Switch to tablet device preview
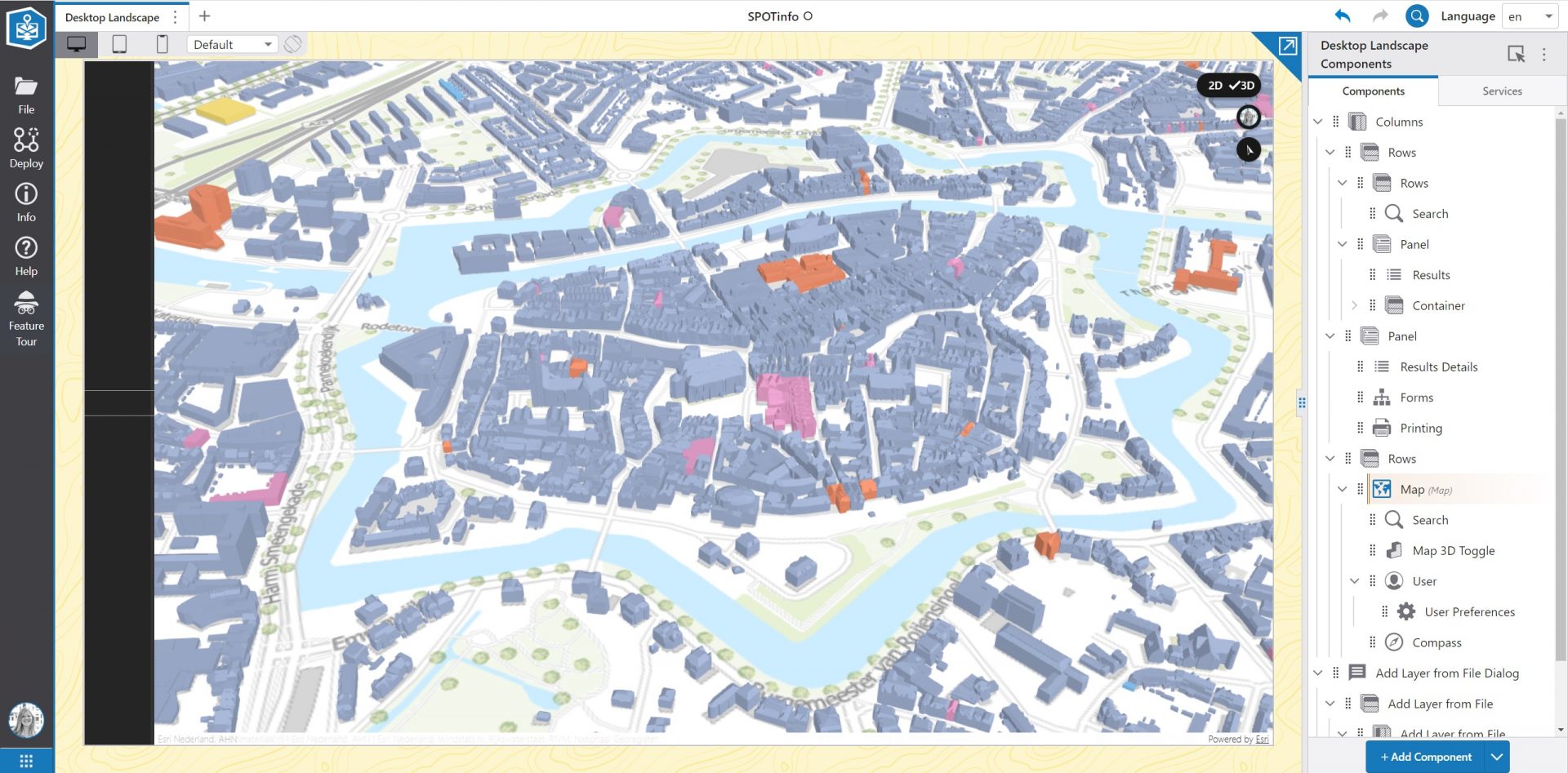1568x773 pixels. (119, 45)
